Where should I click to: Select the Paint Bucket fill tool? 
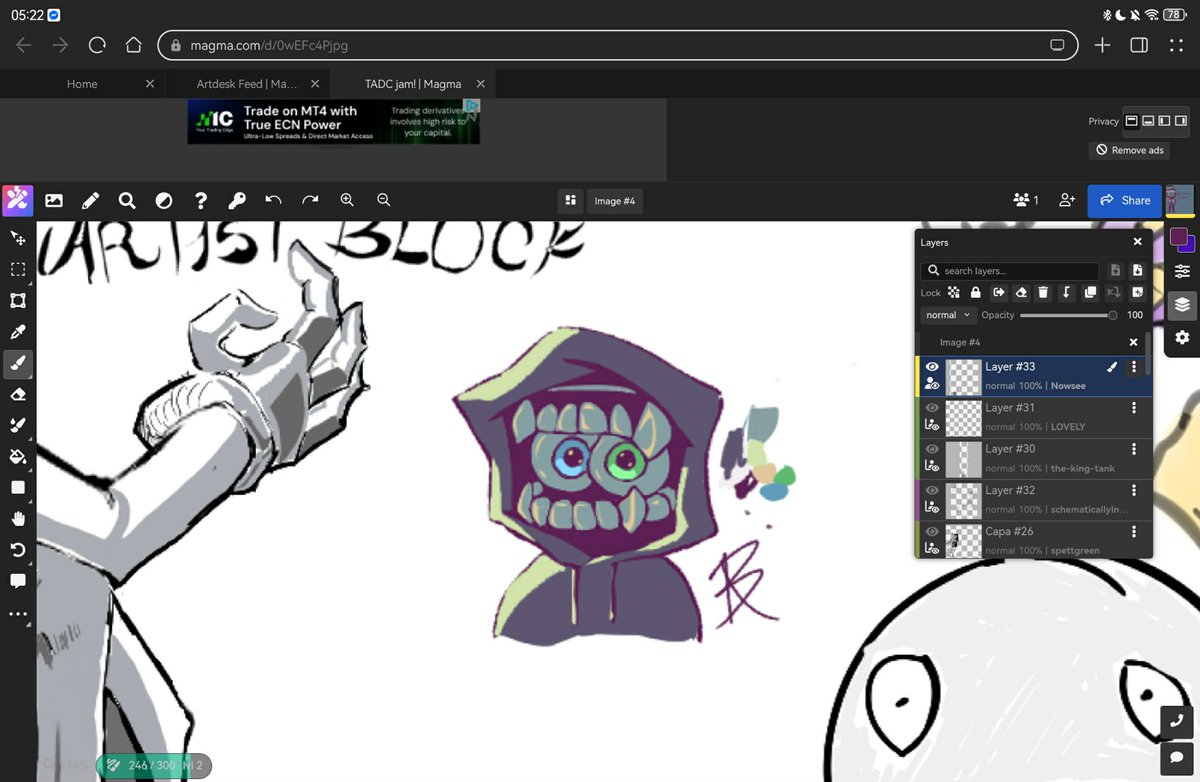(x=18, y=456)
